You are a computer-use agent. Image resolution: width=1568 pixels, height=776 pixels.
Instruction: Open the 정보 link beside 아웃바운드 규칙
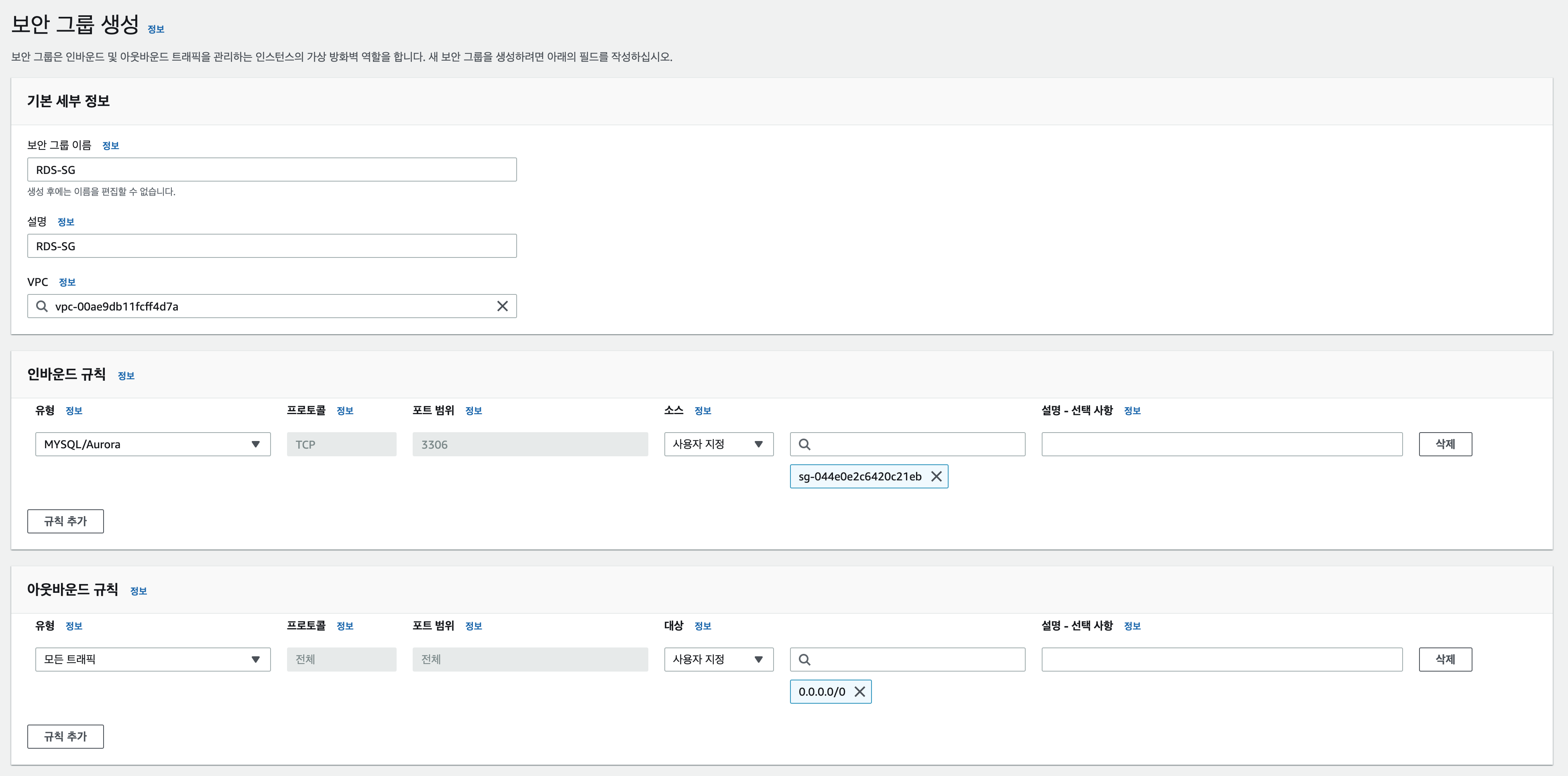click(139, 591)
